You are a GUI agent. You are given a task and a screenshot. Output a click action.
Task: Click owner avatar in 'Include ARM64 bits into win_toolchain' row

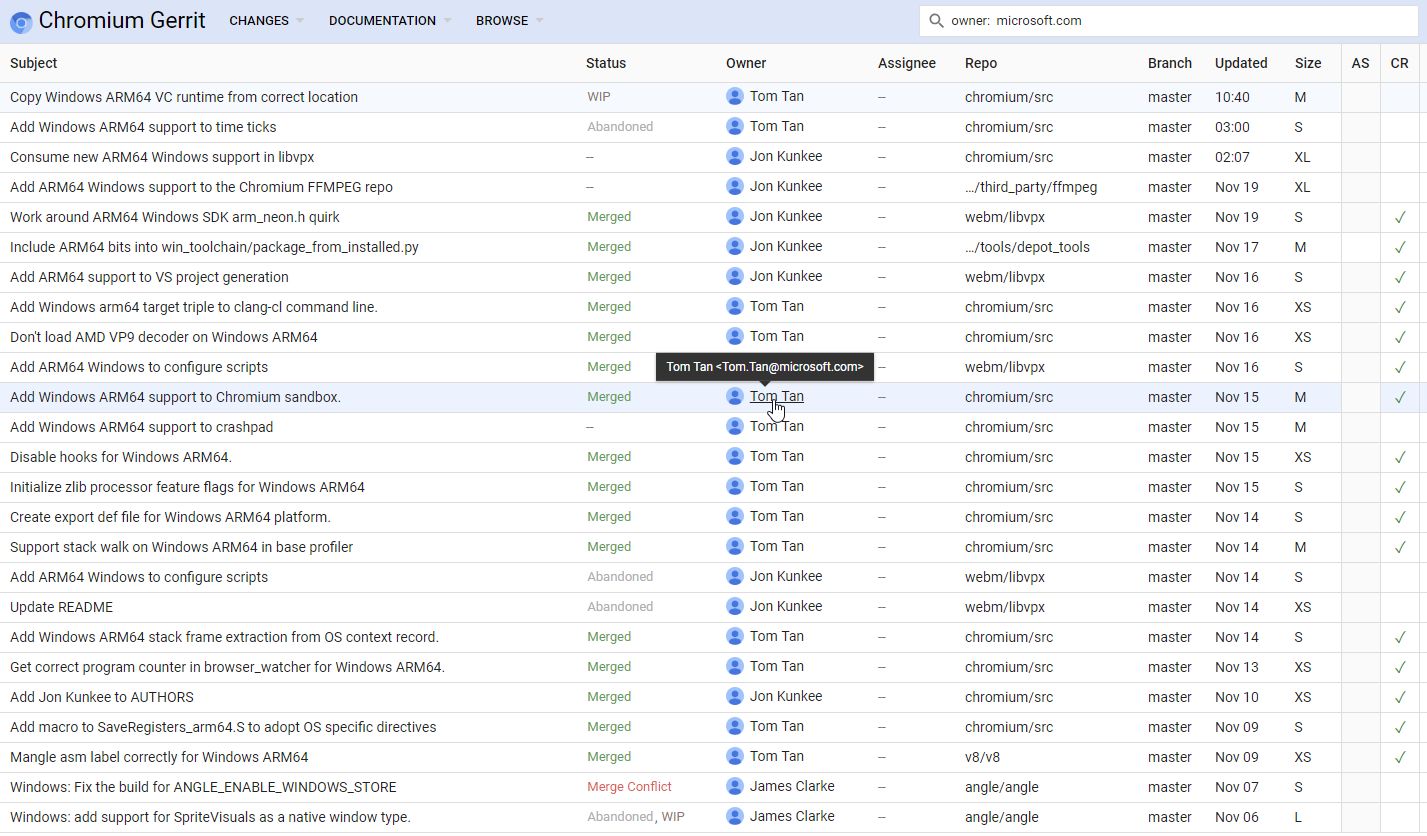(735, 247)
